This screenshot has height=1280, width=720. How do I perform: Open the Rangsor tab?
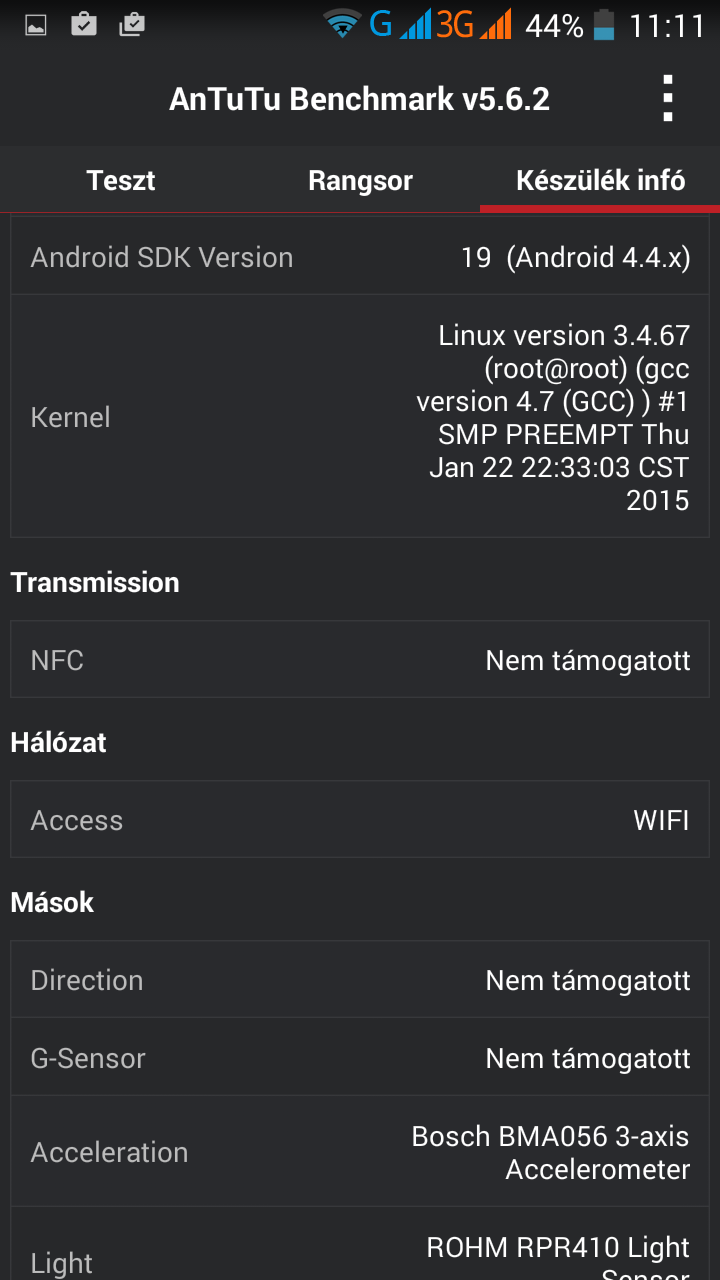tap(360, 180)
